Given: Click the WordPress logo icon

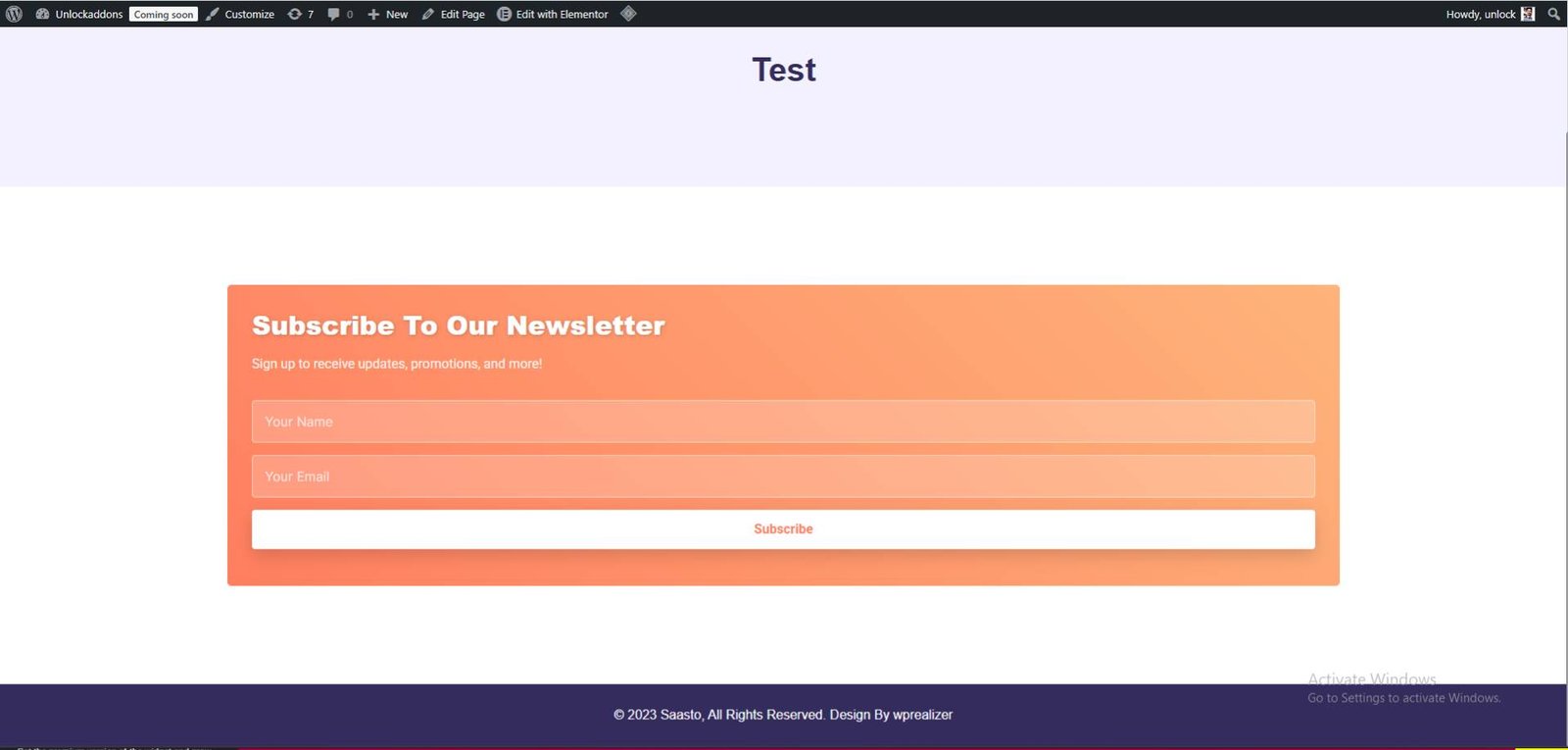Looking at the screenshot, I should click(14, 14).
